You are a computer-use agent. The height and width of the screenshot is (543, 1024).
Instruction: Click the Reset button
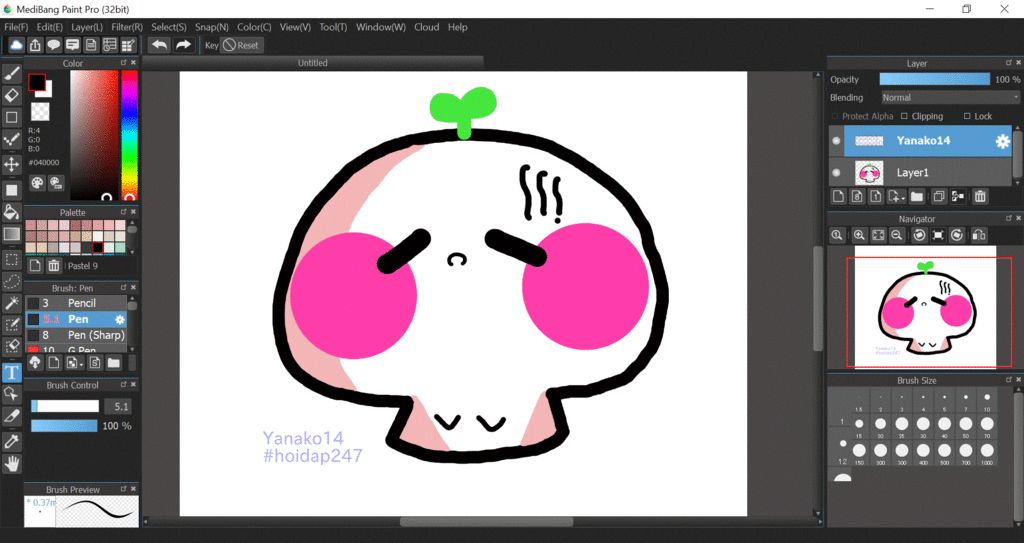[242, 45]
